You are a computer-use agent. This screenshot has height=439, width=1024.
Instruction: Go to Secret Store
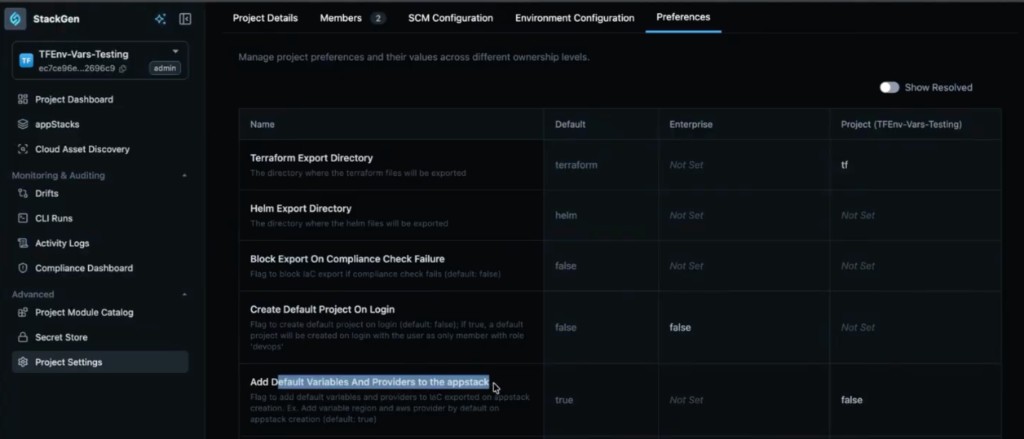click(x=100, y=337)
